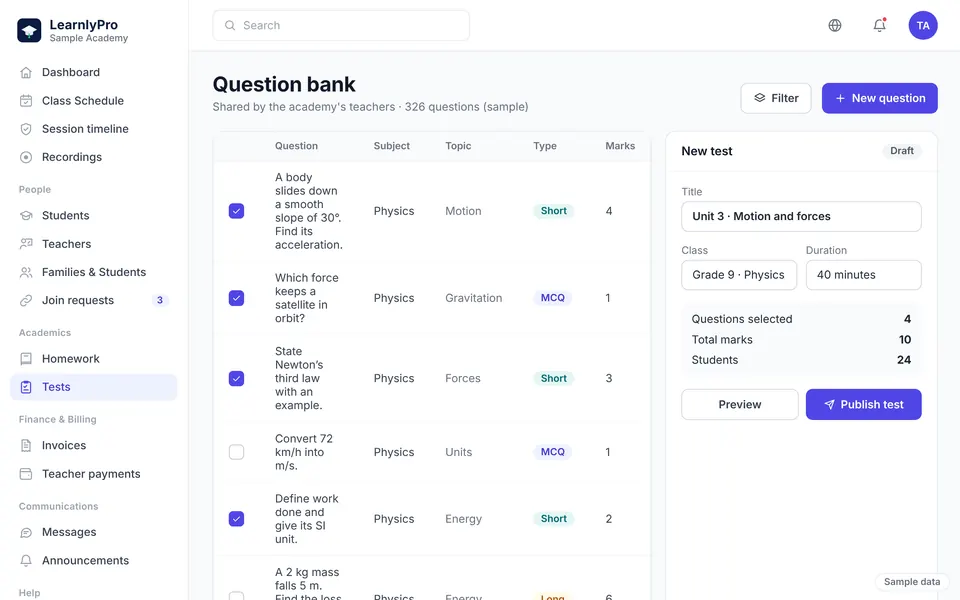
Task: Edit the test Title field
Action: [x=801, y=216]
